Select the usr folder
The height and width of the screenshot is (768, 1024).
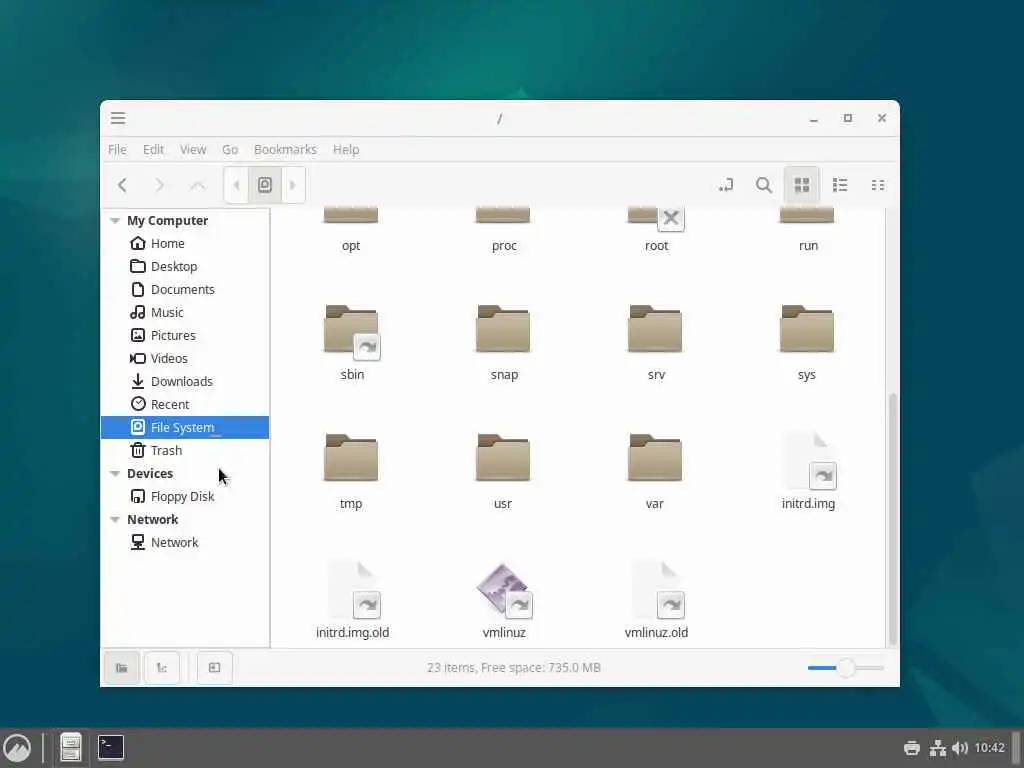pyautogui.click(x=503, y=472)
